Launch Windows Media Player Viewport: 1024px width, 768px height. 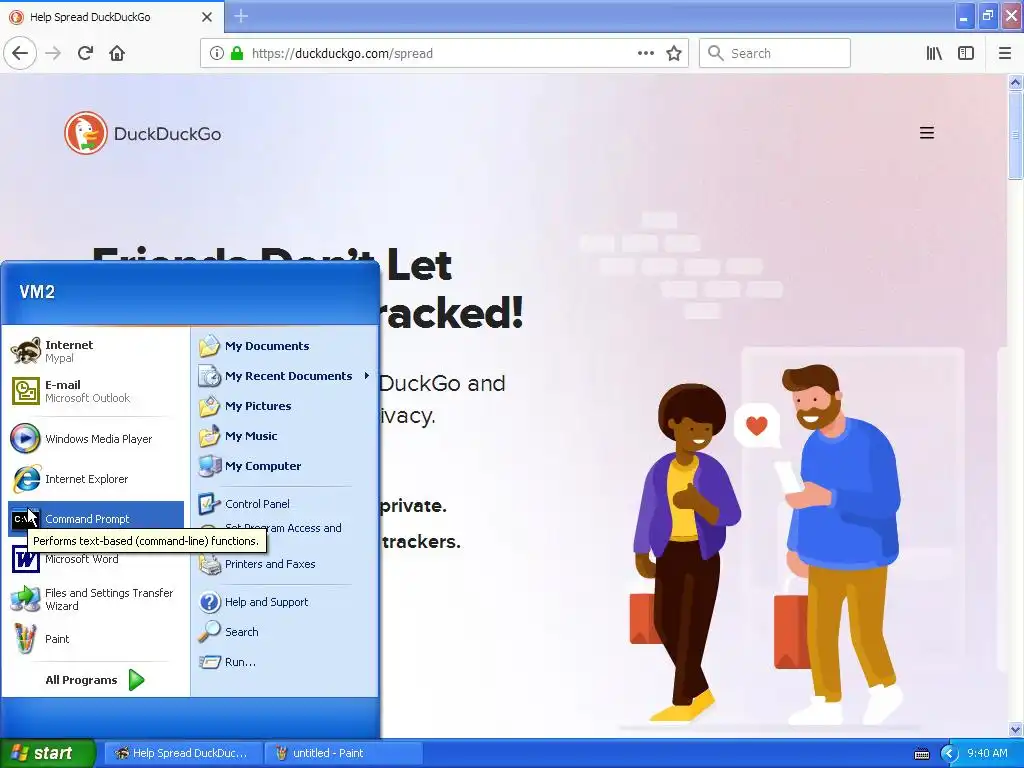96,439
